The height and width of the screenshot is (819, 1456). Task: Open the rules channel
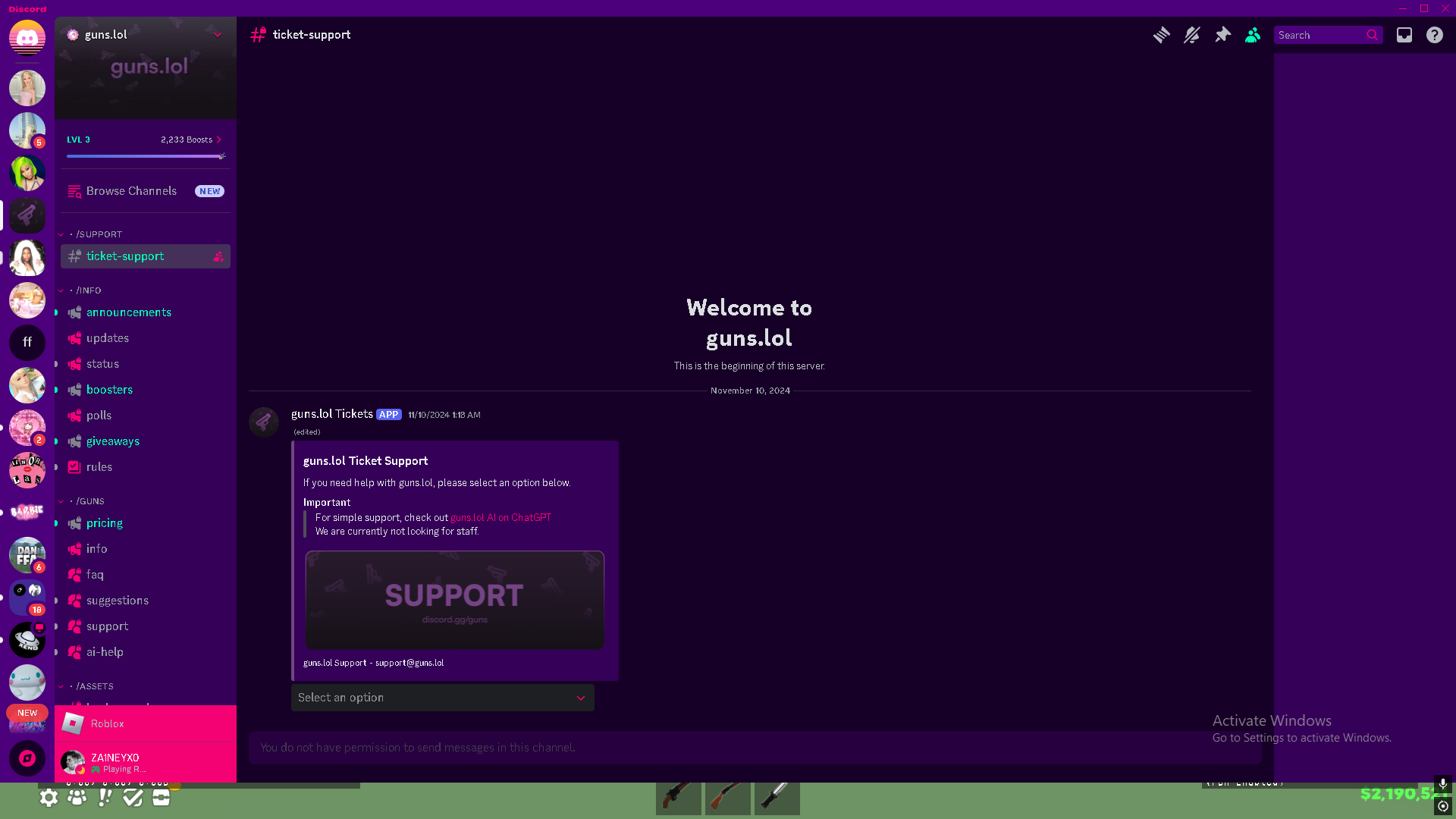coord(146,467)
